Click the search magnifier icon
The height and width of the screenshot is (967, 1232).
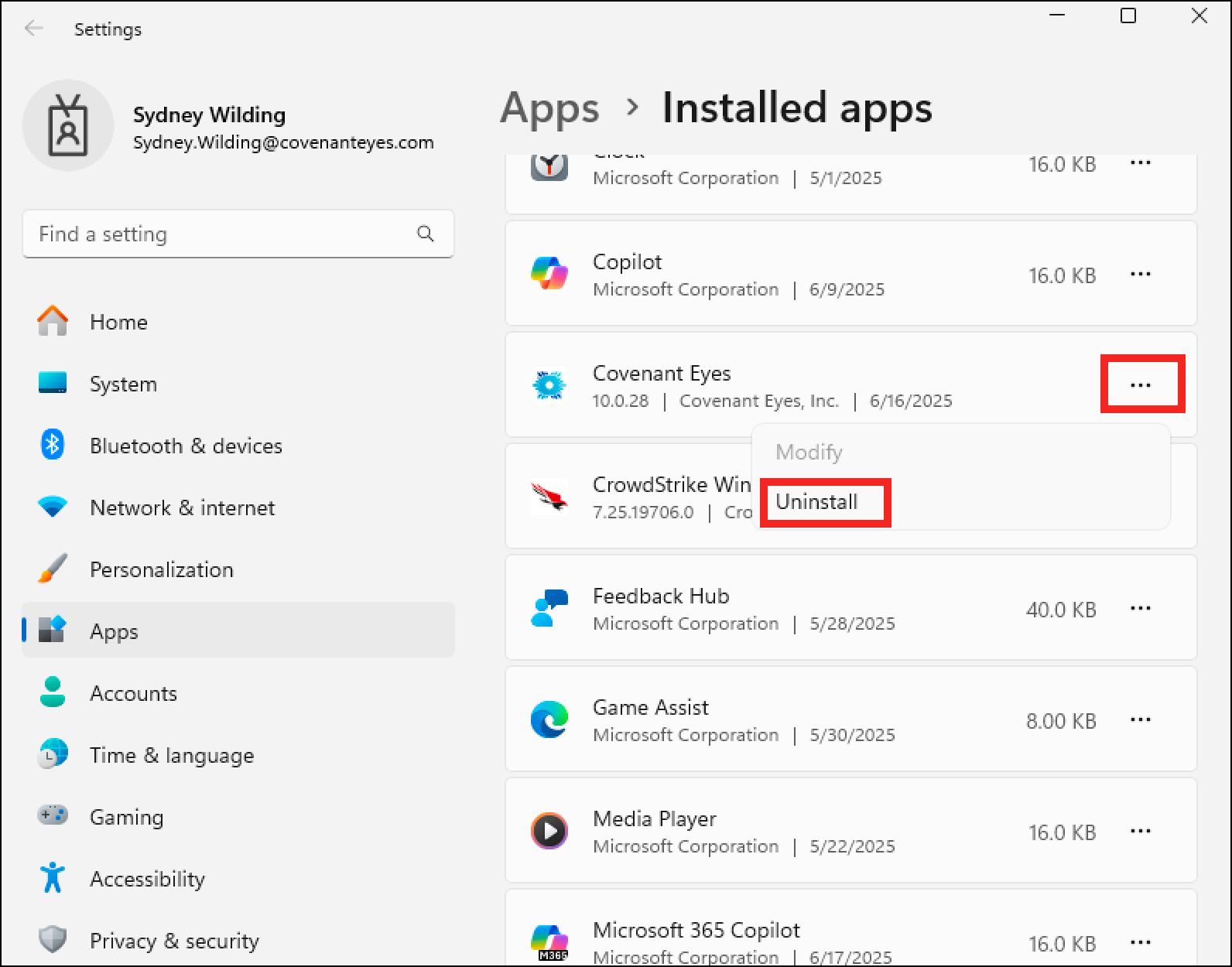[425, 234]
